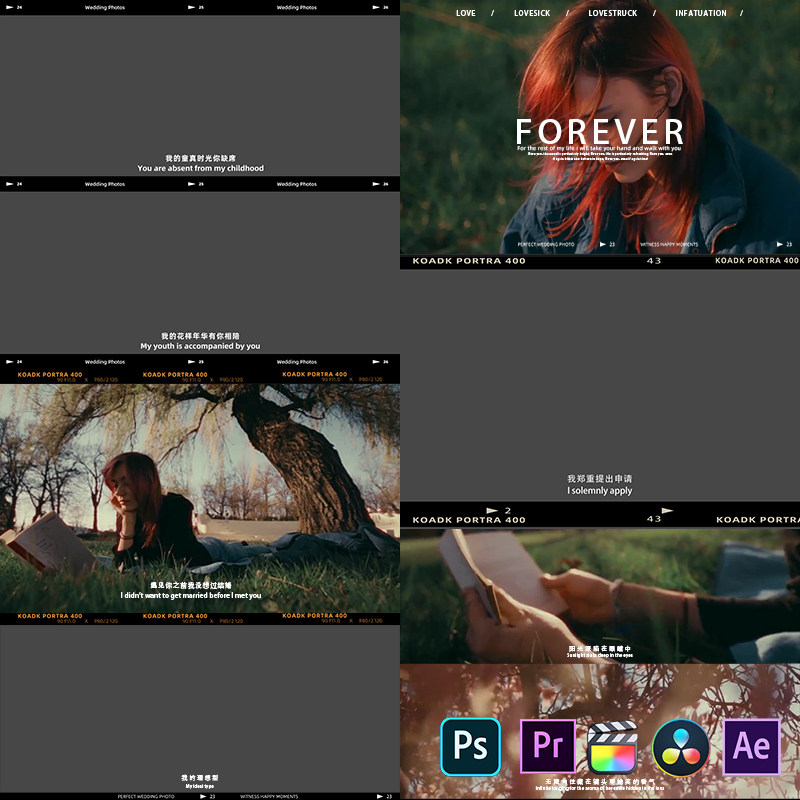Click Chinese subtitle 我郑重提出申请
The width and height of the screenshot is (800, 800).
599,479
